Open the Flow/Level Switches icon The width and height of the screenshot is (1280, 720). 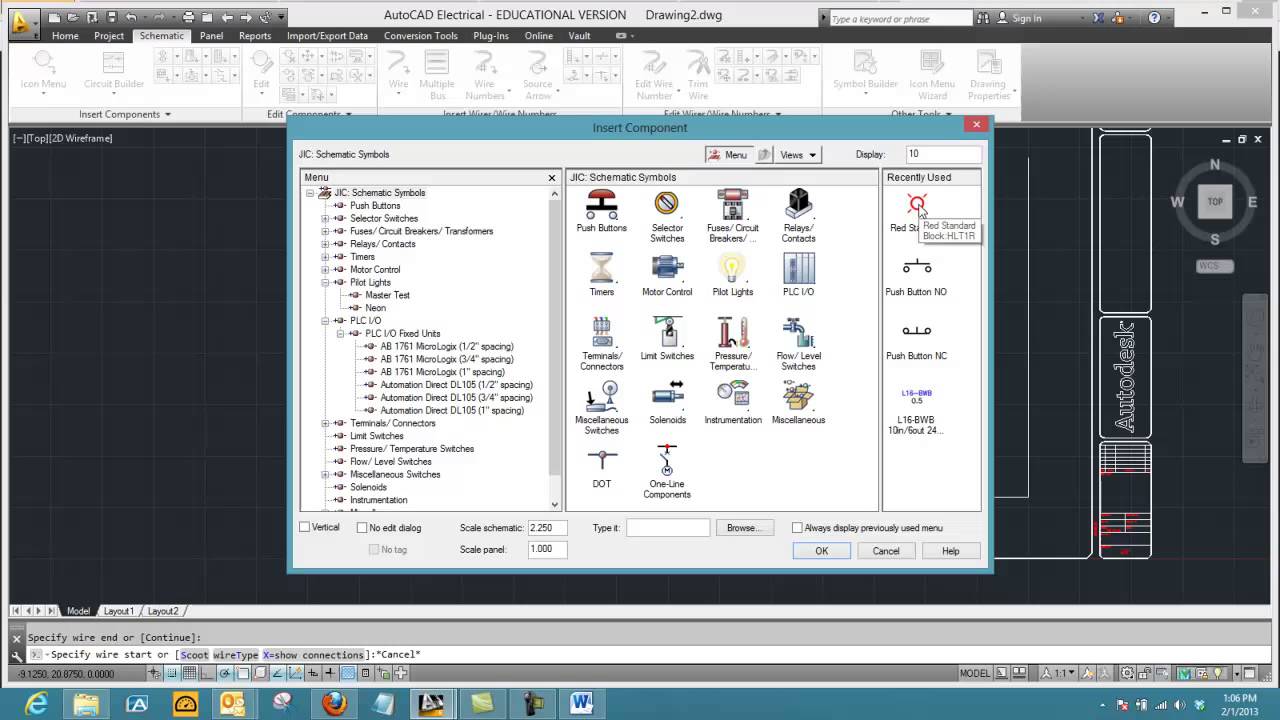coord(798,332)
